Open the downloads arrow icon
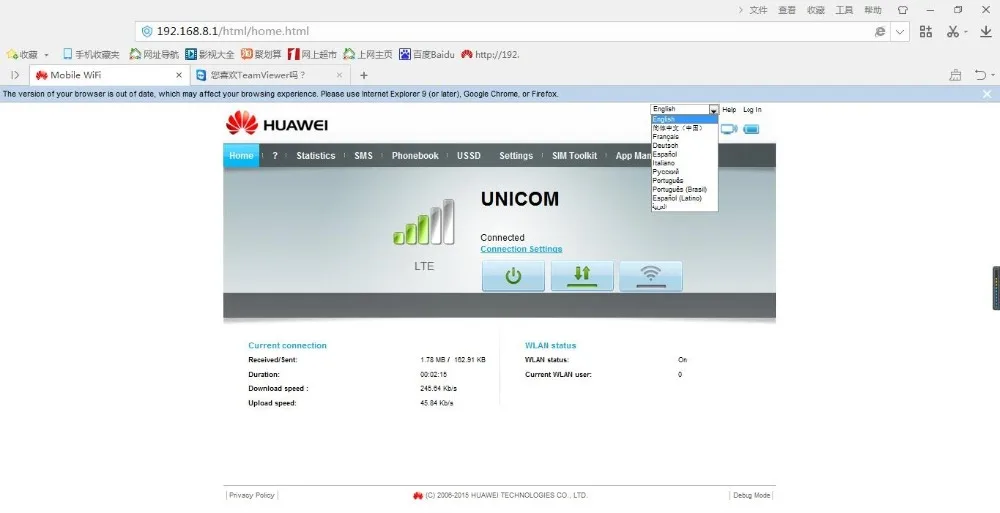This screenshot has height=513, width=1000. click(985, 31)
